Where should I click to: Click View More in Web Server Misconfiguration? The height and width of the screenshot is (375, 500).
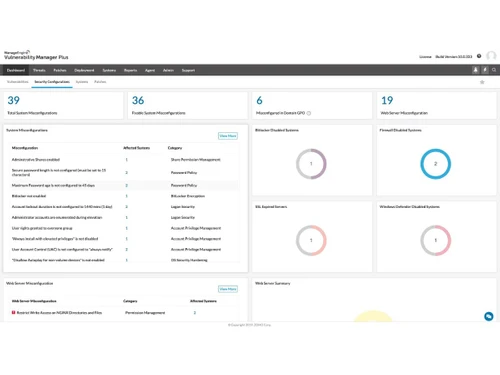(228, 289)
